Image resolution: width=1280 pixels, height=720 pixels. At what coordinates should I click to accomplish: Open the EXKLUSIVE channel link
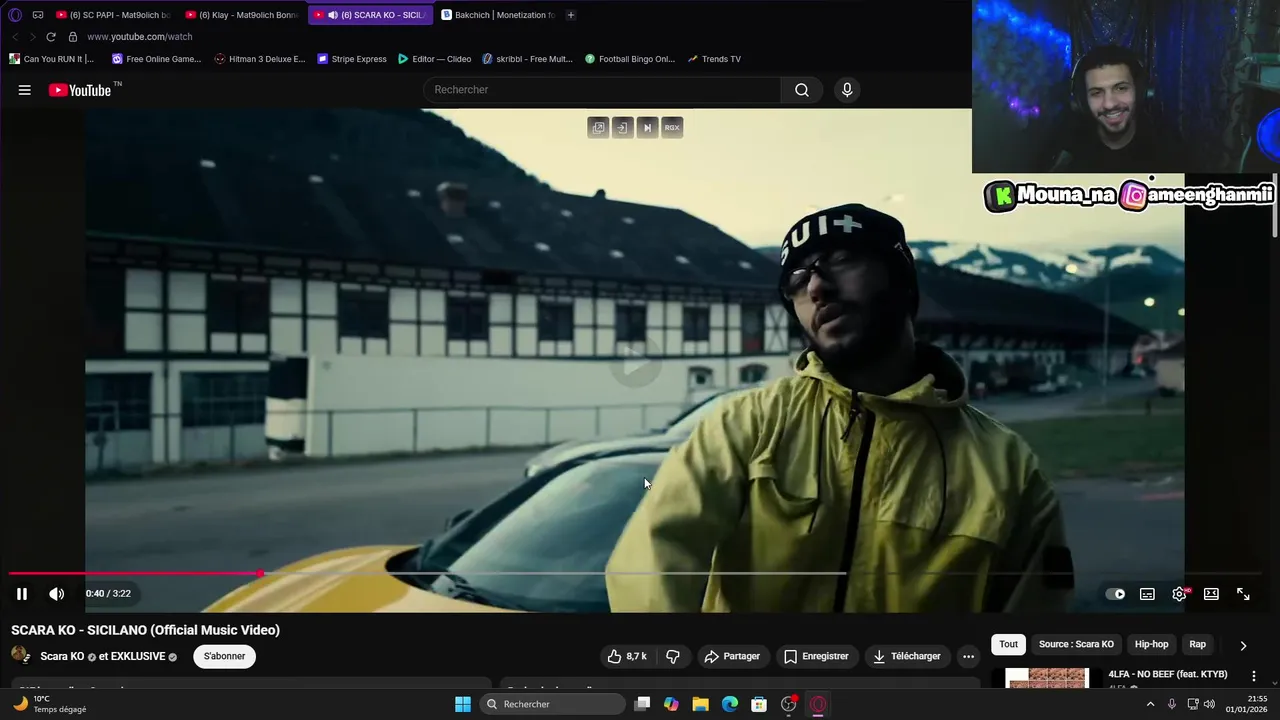click(138, 656)
